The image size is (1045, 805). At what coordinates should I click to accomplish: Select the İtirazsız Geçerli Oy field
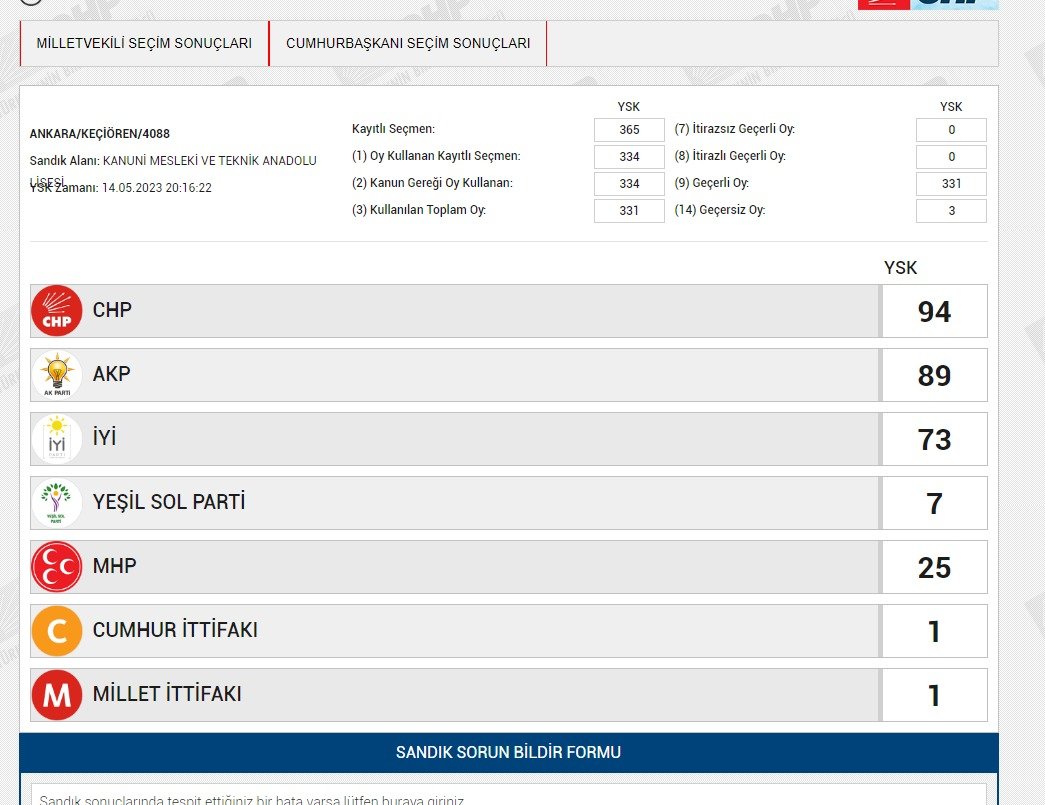[x=951, y=130]
